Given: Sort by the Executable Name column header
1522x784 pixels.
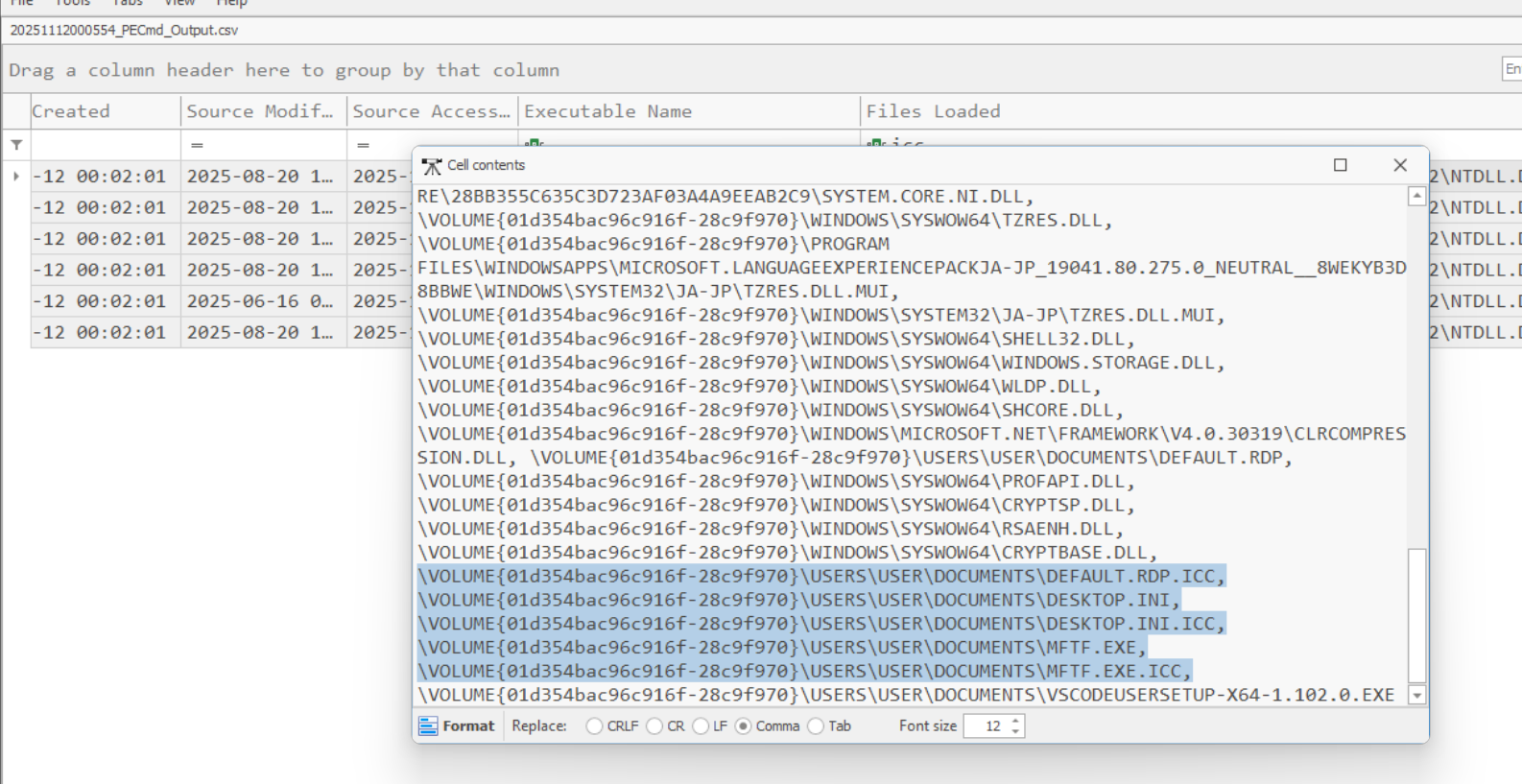Looking at the screenshot, I should pos(607,111).
